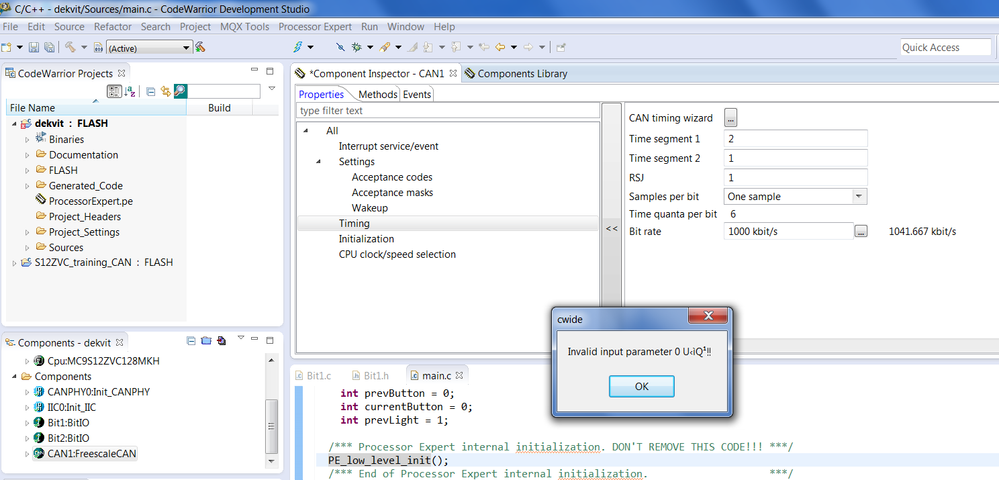Click the Collapse All icon in Components view
Image resolution: width=999 pixels, height=480 pixels.
pyautogui.click(x=191, y=341)
